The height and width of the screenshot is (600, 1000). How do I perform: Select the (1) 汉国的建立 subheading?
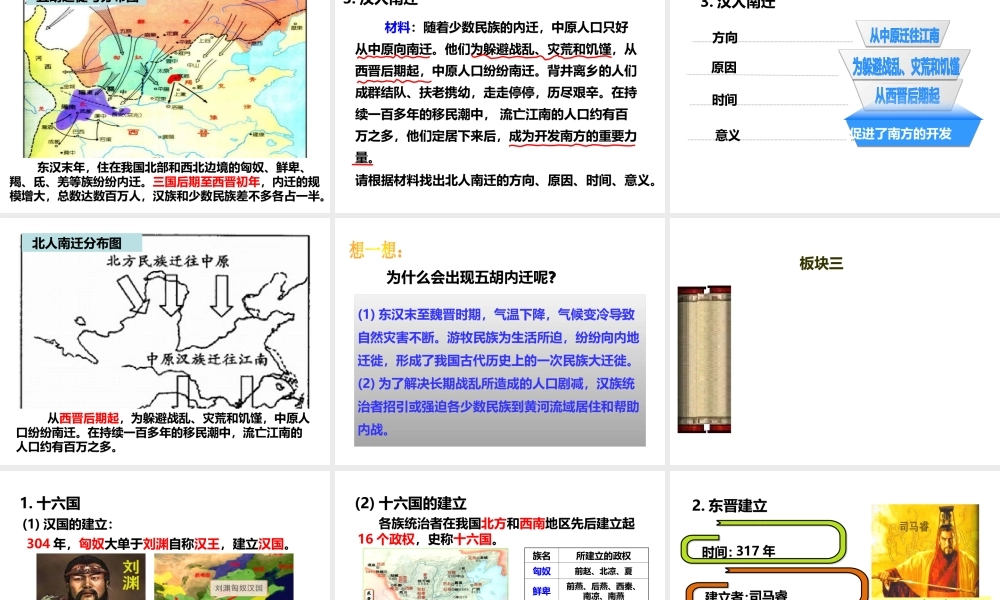click(x=68, y=524)
